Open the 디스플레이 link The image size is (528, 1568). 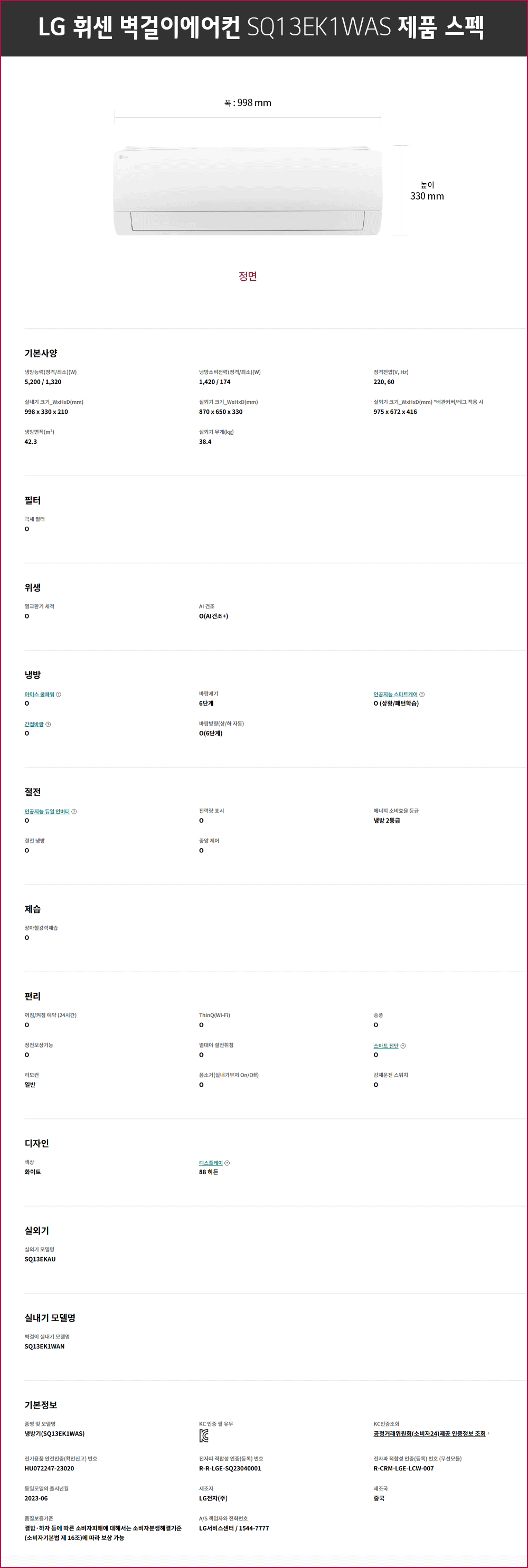[x=211, y=1163]
